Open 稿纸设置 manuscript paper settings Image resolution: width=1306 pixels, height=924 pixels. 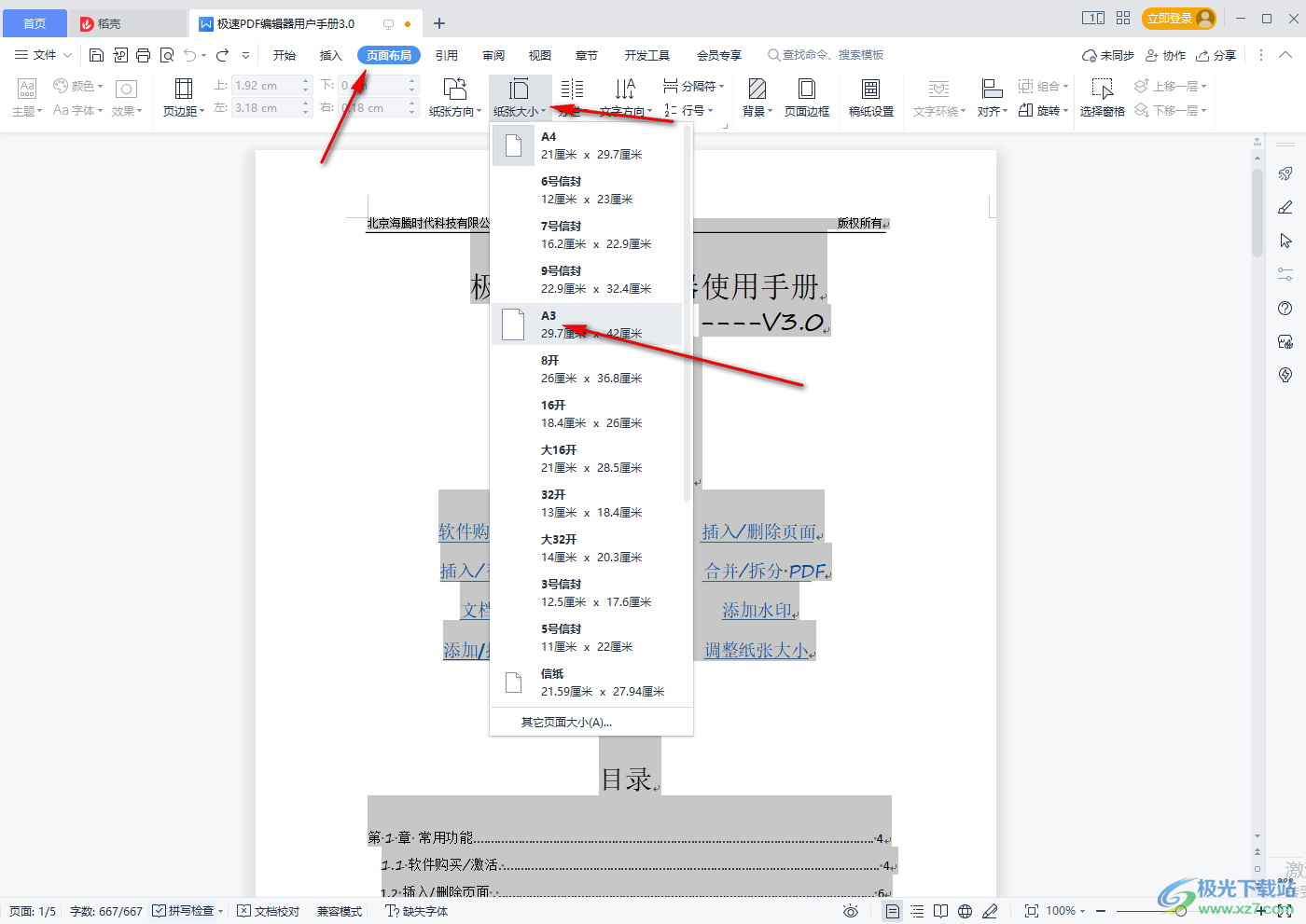coord(871,97)
